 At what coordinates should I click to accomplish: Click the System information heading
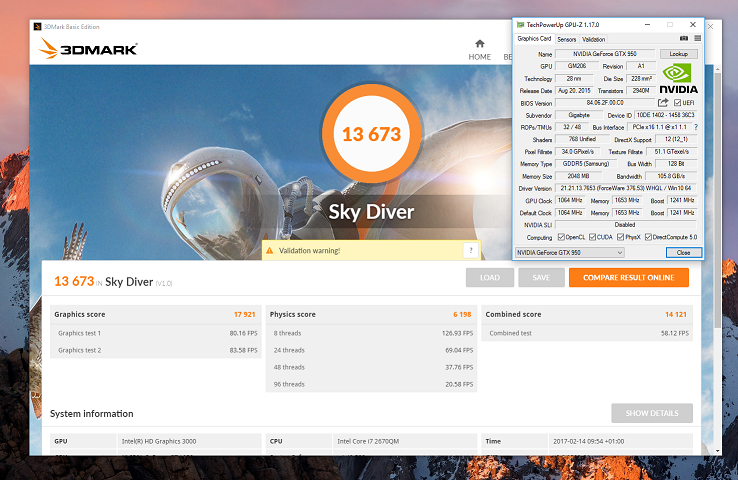[x=92, y=414]
